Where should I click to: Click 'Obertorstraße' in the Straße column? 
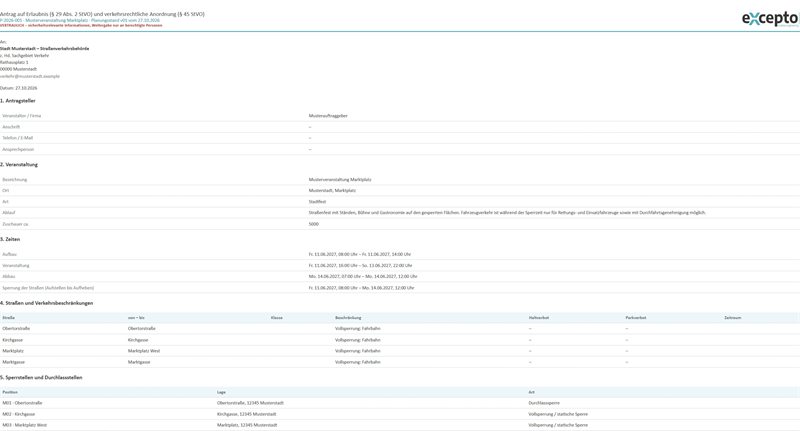[x=16, y=328]
